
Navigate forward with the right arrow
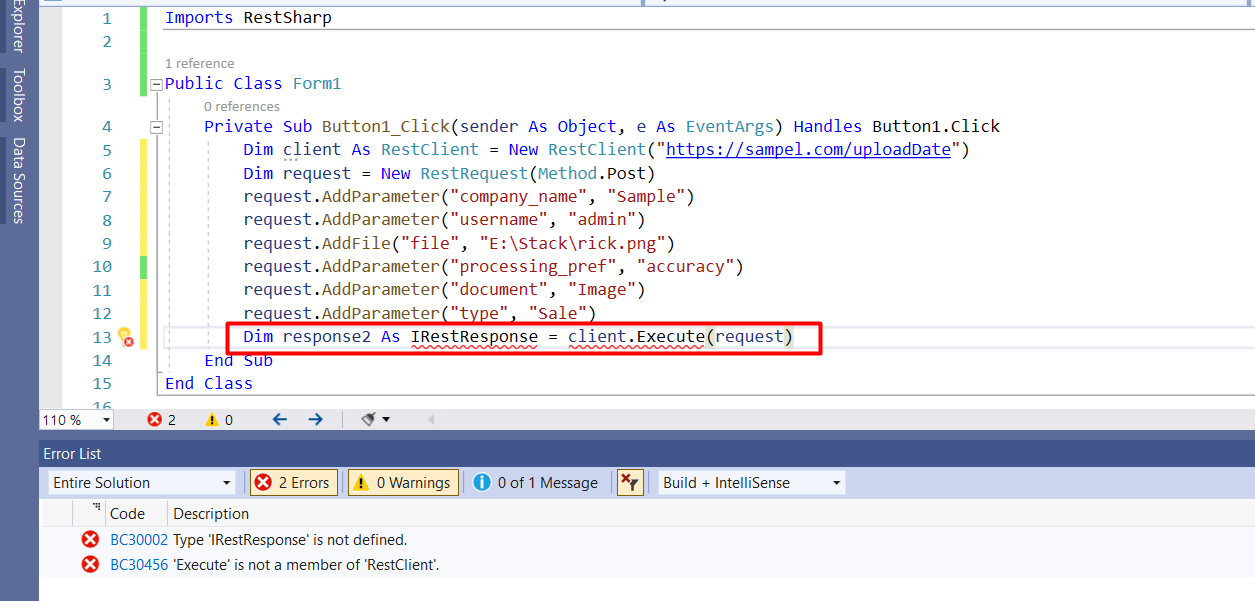tap(315, 420)
